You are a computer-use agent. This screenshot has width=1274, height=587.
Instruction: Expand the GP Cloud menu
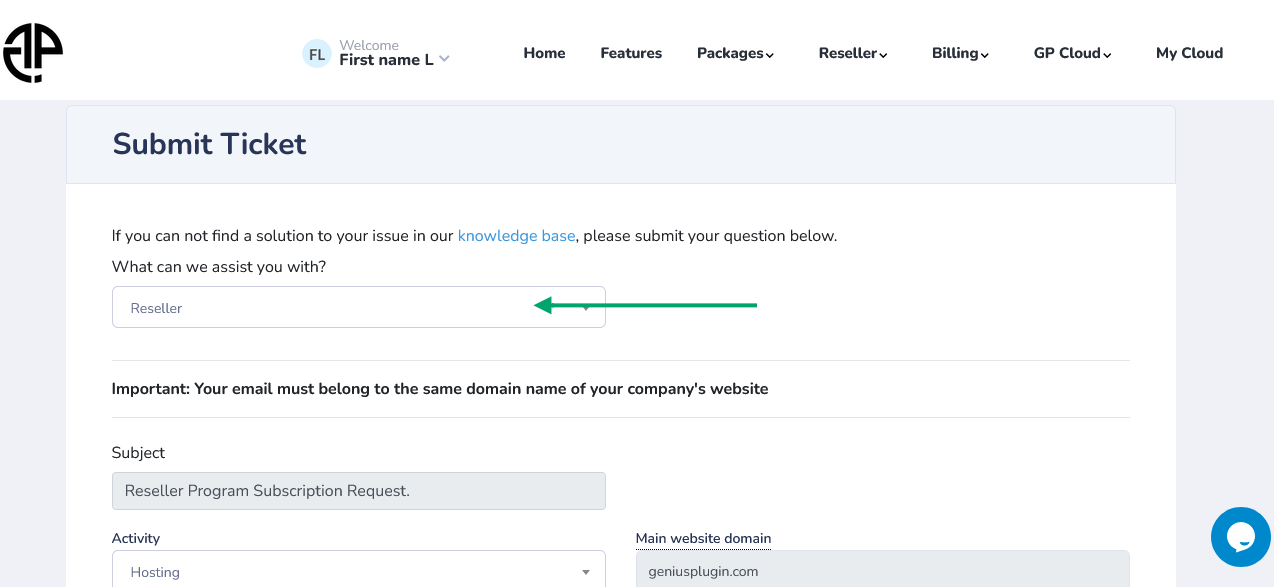click(x=1073, y=53)
